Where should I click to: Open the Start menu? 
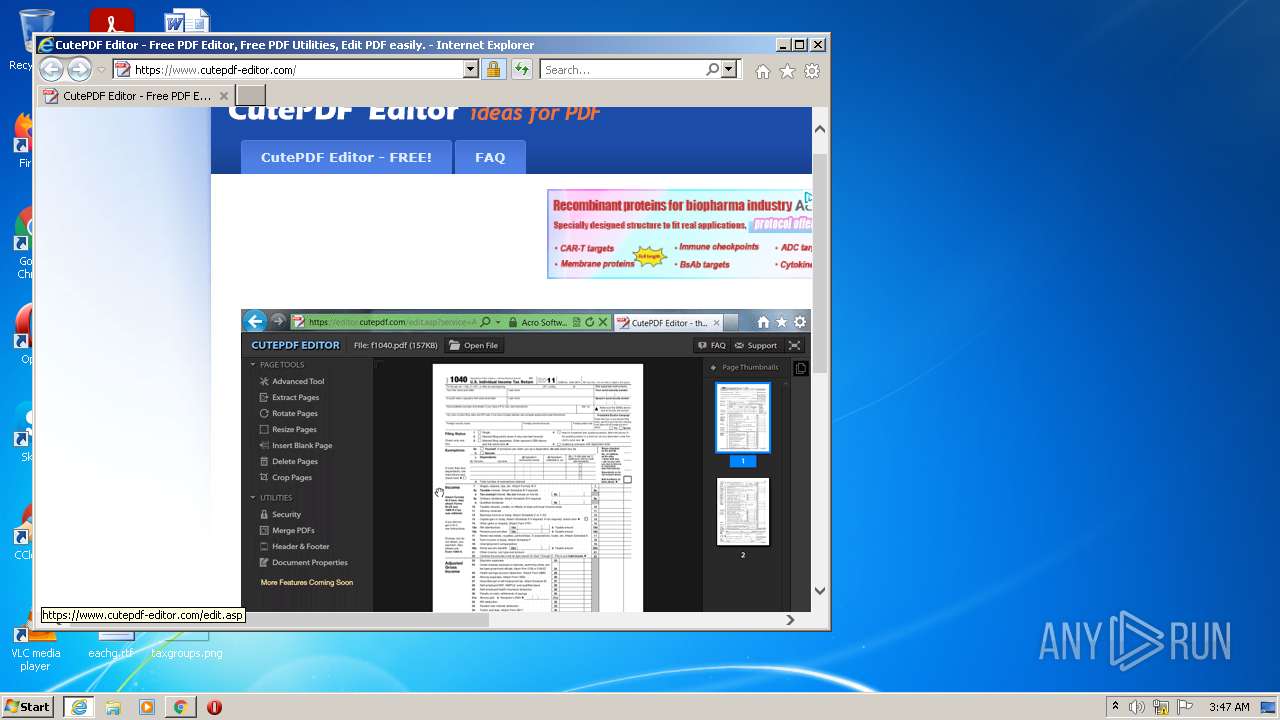28,707
